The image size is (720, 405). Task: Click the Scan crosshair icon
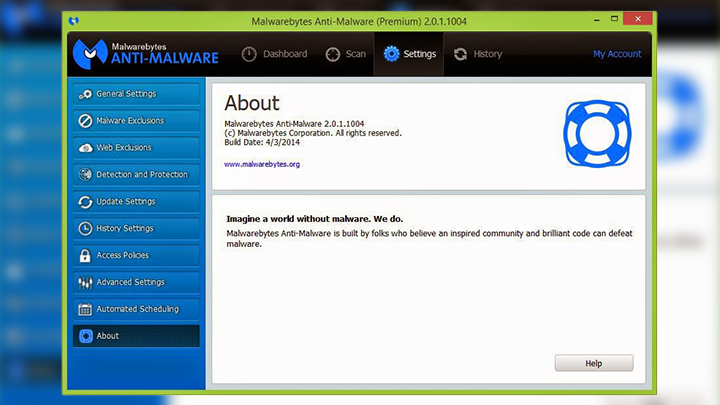(332, 54)
